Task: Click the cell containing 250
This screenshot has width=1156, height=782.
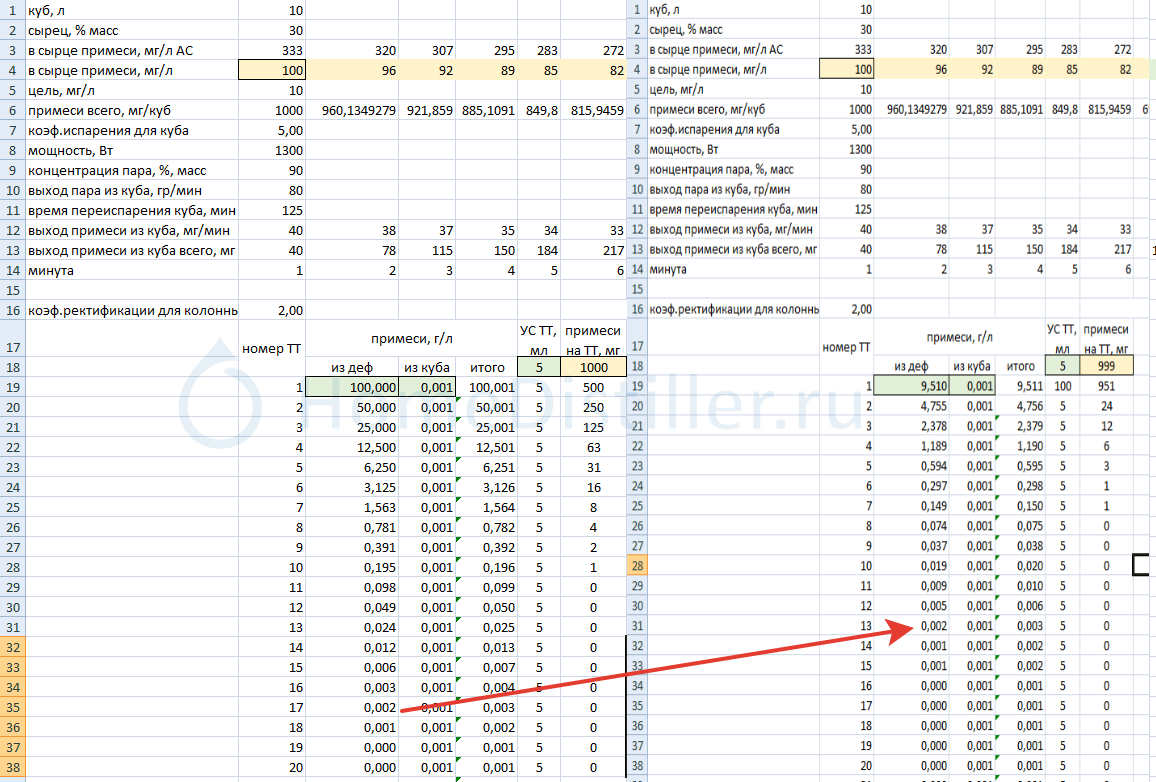Action: [x=593, y=408]
